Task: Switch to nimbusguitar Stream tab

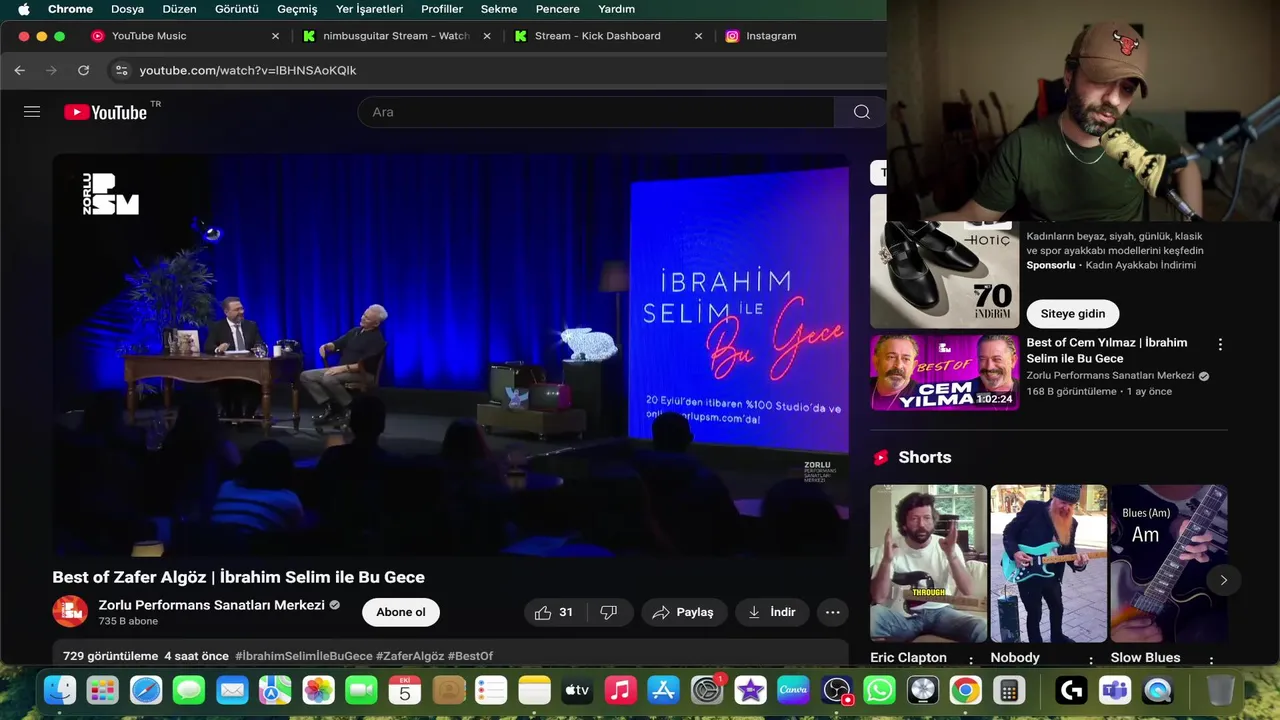Action: pos(396,36)
